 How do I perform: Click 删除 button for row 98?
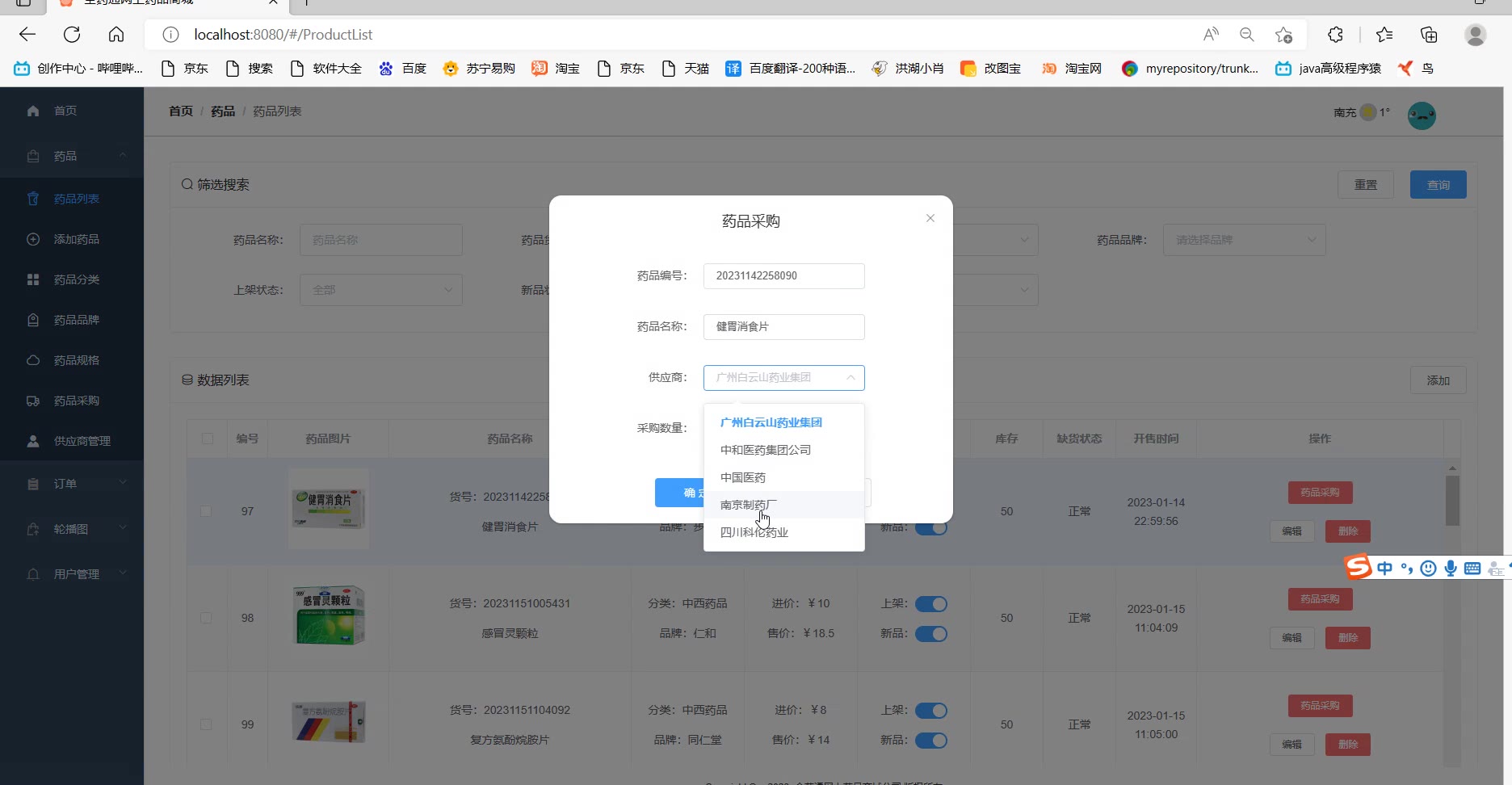click(1348, 638)
